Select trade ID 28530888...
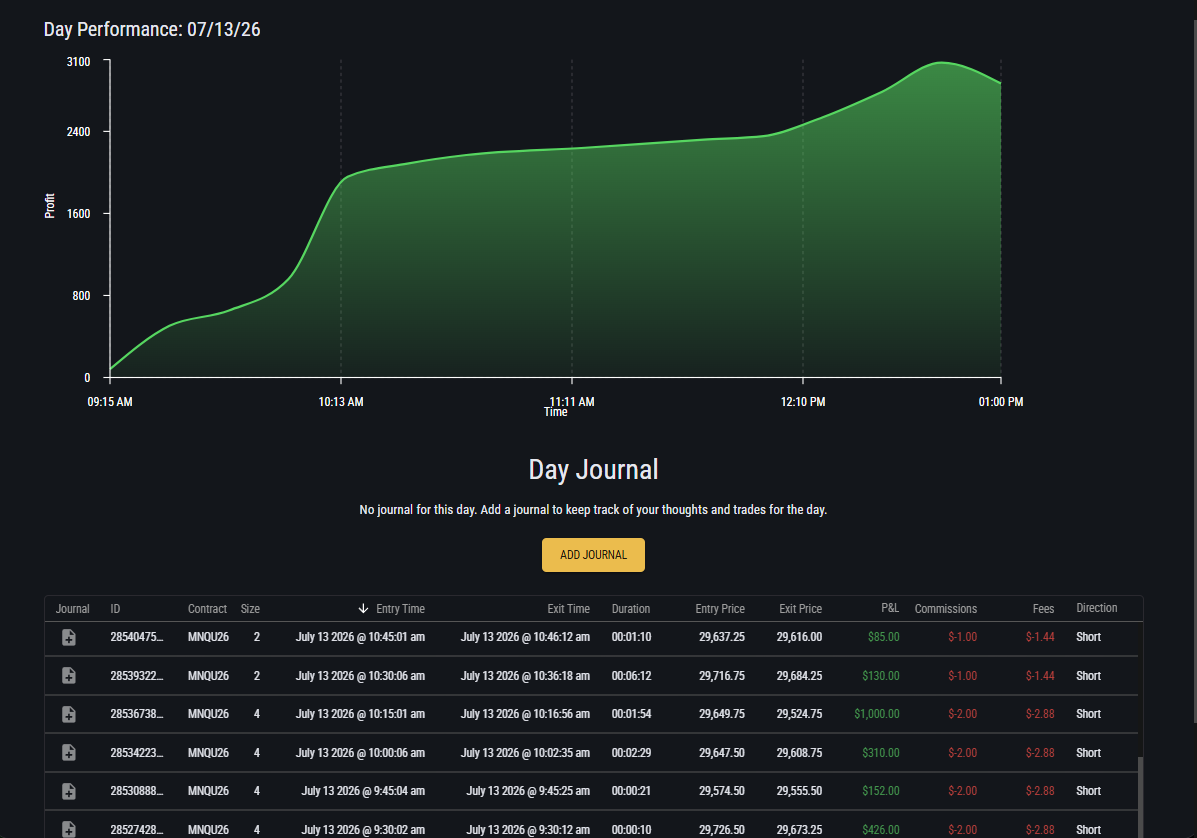Screen dimensions: 1197x838 point(137,791)
